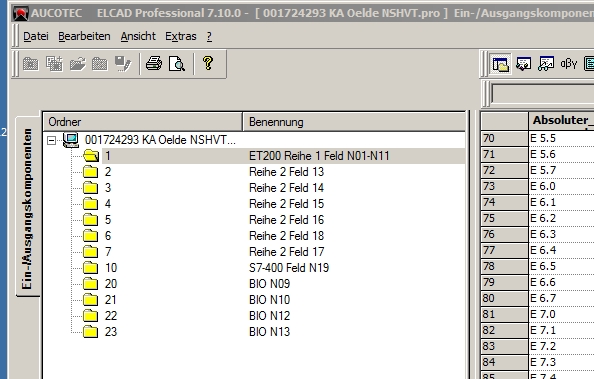Click the empty input field in the right toolbar
The width and height of the screenshot is (594, 379).
[542, 93]
